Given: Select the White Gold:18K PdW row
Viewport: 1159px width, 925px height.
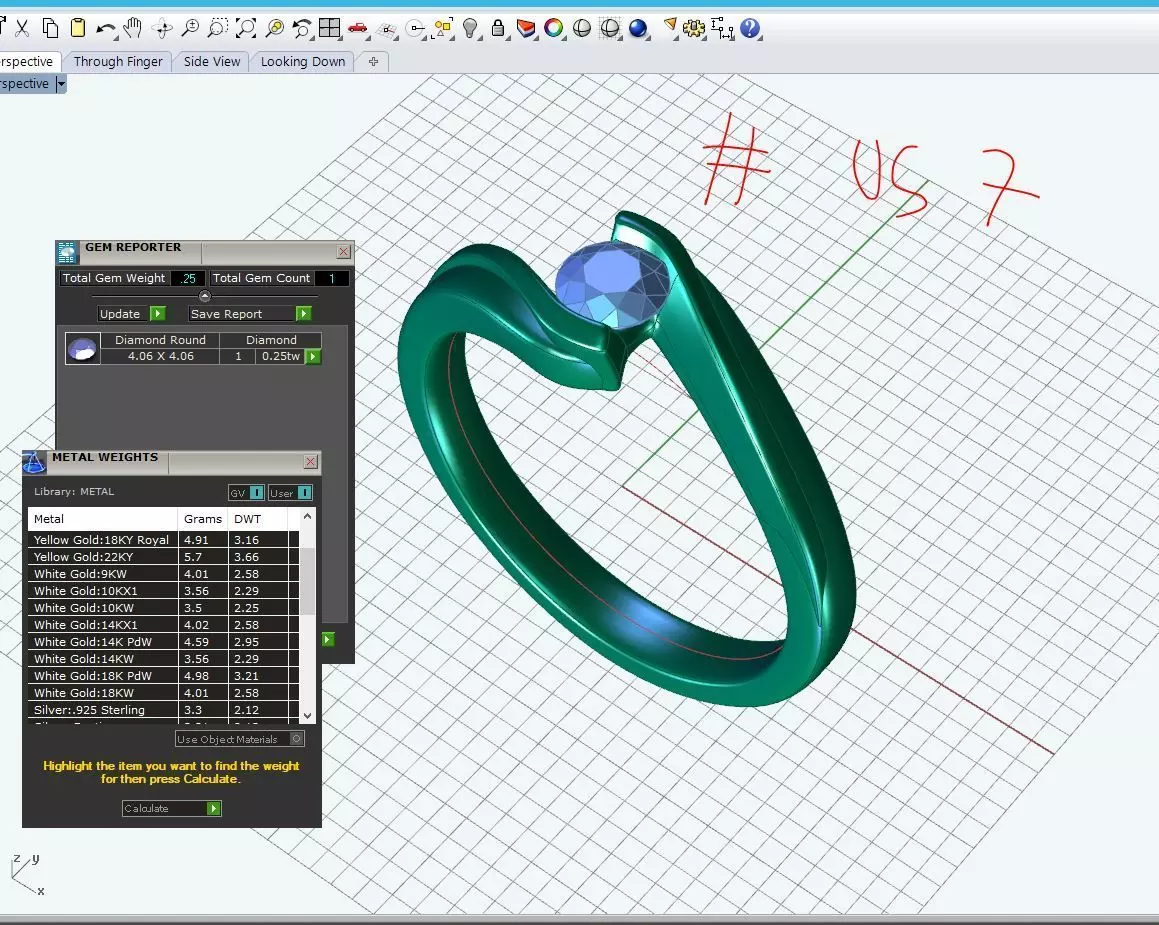Looking at the screenshot, I should (x=163, y=676).
